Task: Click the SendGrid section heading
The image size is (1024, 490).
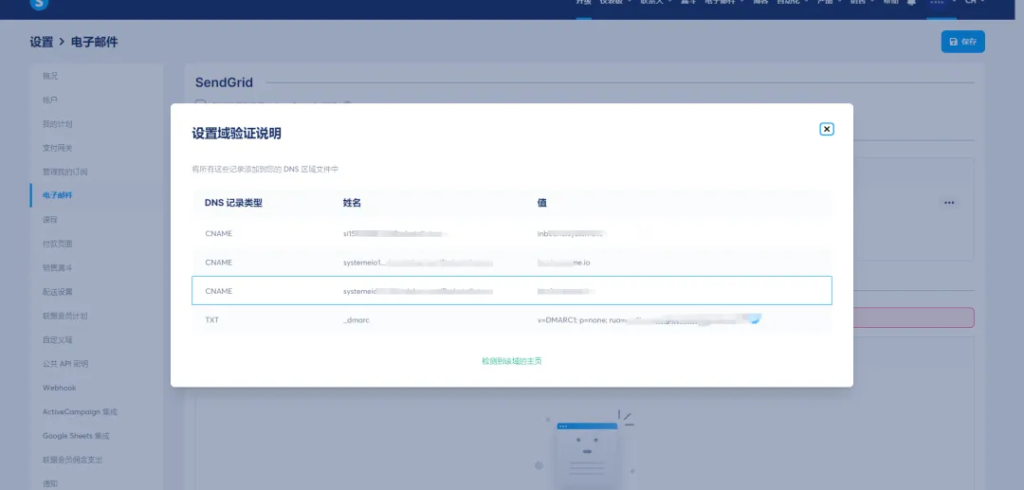Action: [224, 82]
